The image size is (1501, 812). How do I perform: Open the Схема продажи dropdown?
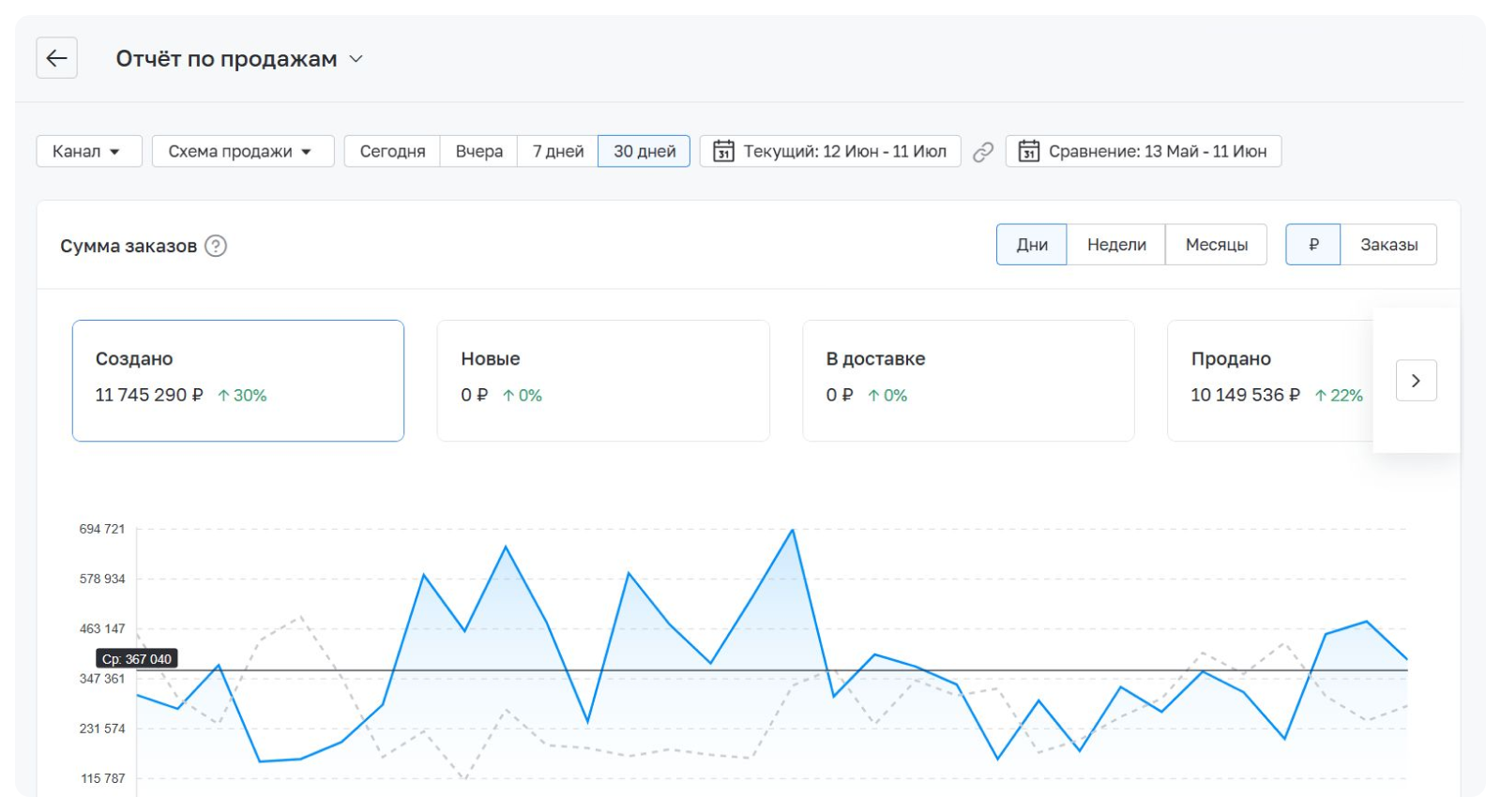tap(242, 152)
